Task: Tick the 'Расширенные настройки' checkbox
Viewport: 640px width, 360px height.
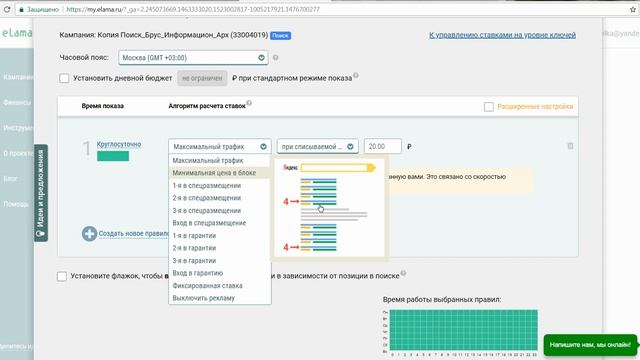Action: click(x=489, y=107)
